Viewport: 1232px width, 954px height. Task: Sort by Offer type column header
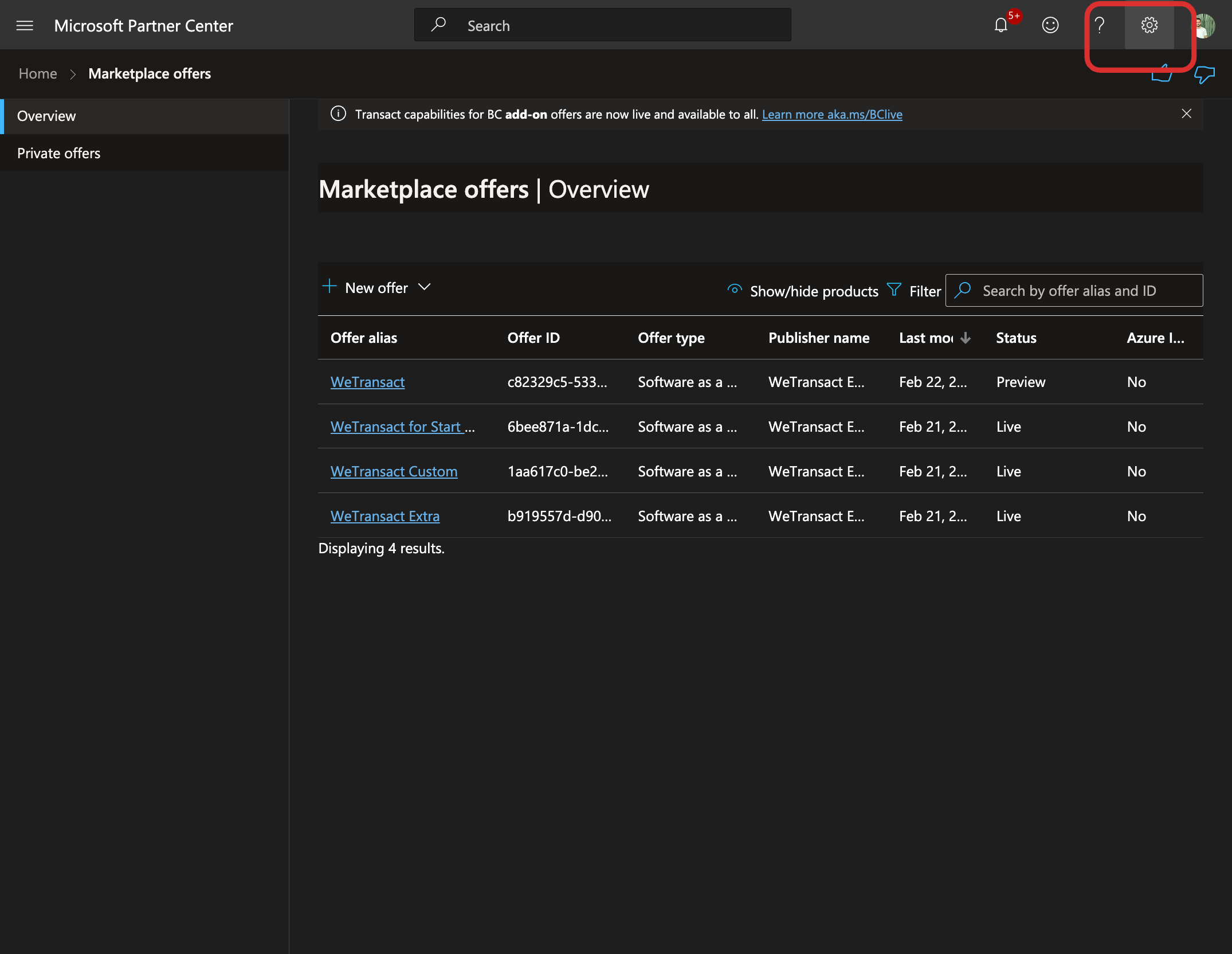[671, 338]
